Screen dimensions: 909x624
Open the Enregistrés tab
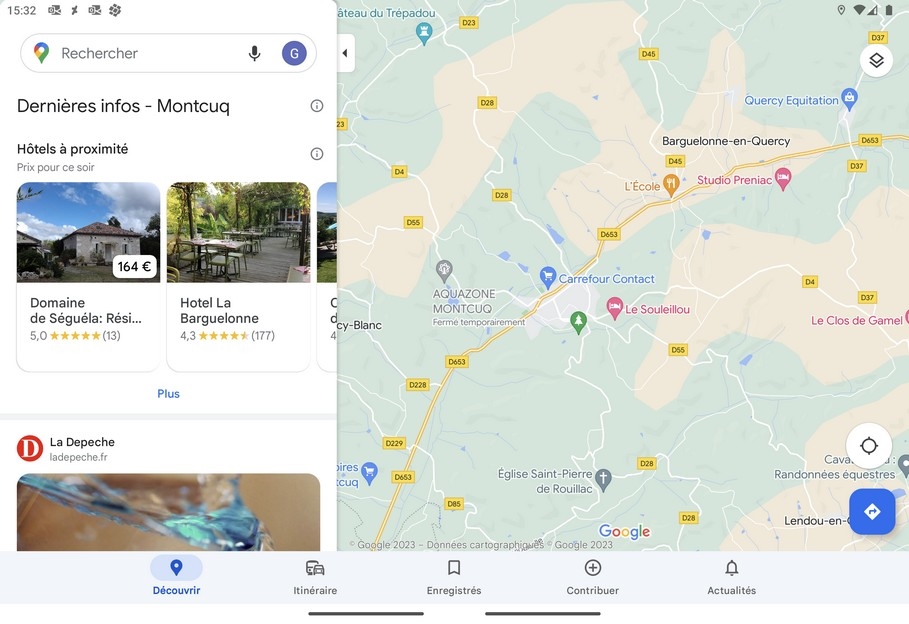pyautogui.click(x=454, y=576)
